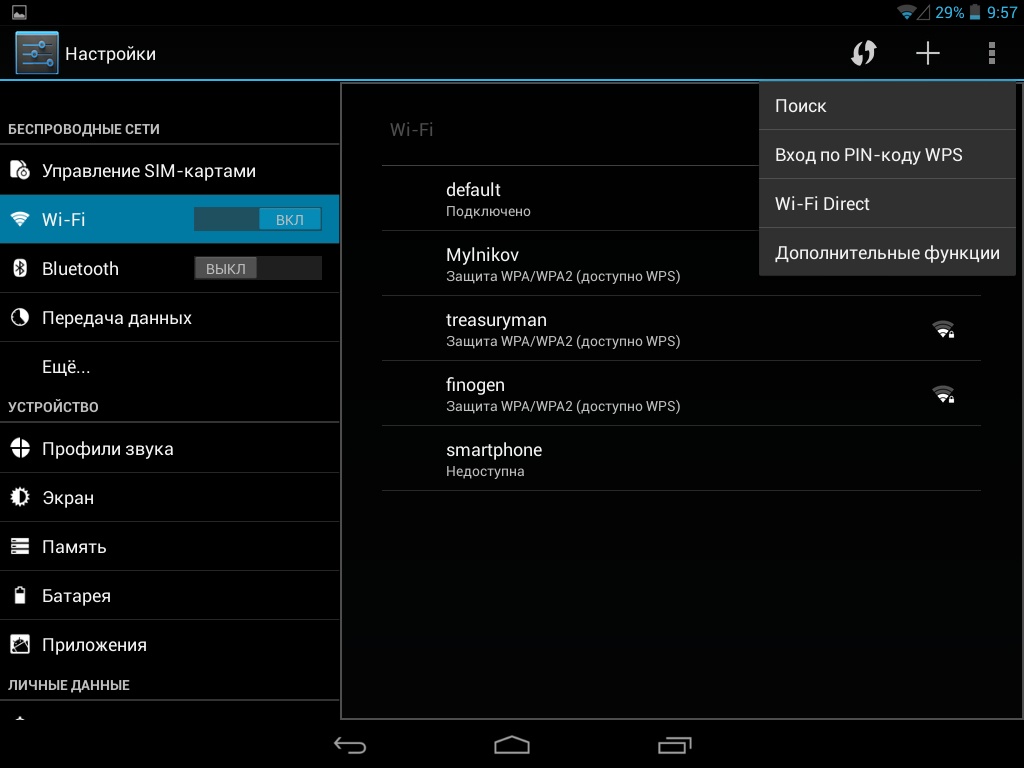The height and width of the screenshot is (768, 1024).
Task: Open Wi-Fi Direct menu entry
Action: coord(887,204)
